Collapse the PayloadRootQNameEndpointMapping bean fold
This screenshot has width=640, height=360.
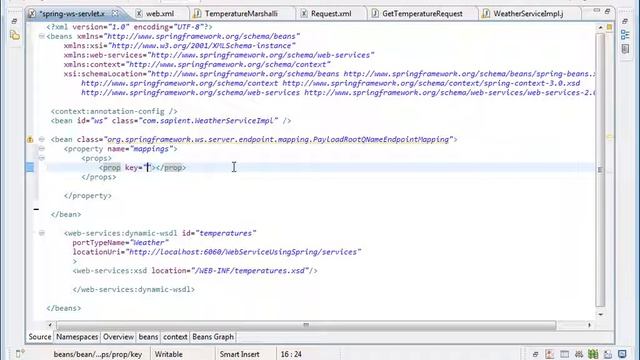42,140
